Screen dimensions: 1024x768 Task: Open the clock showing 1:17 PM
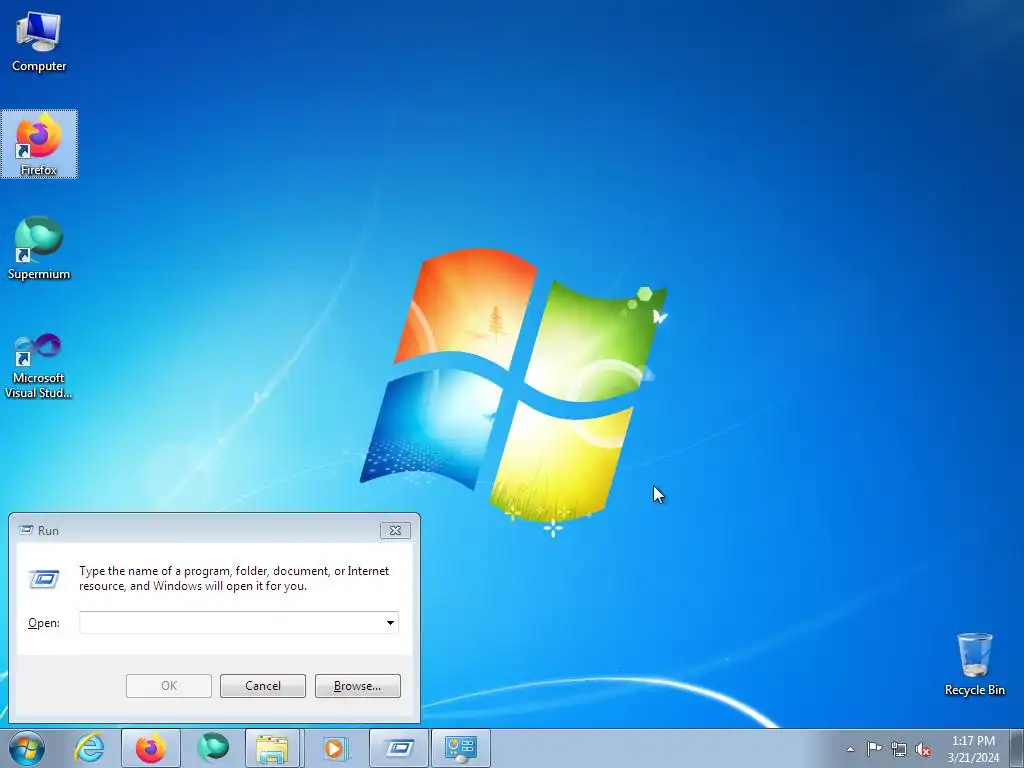[973, 748]
